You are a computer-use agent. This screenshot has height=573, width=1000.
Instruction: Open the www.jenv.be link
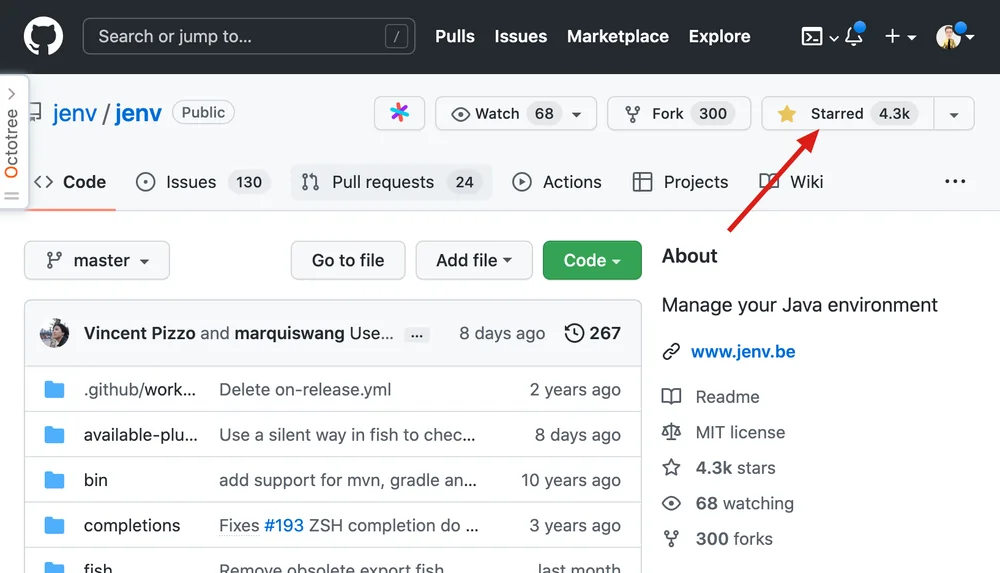point(743,352)
